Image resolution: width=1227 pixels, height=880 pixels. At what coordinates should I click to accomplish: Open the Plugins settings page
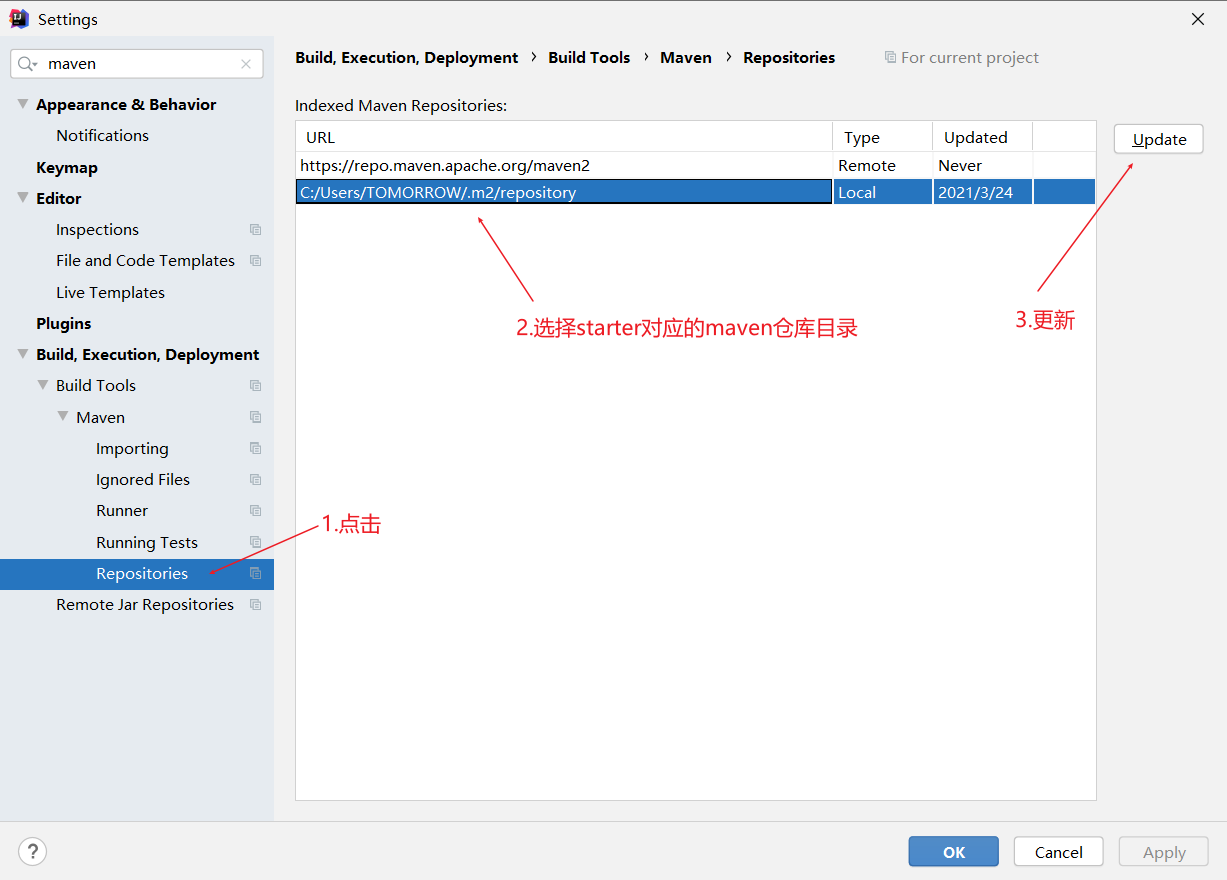pyautogui.click(x=63, y=323)
